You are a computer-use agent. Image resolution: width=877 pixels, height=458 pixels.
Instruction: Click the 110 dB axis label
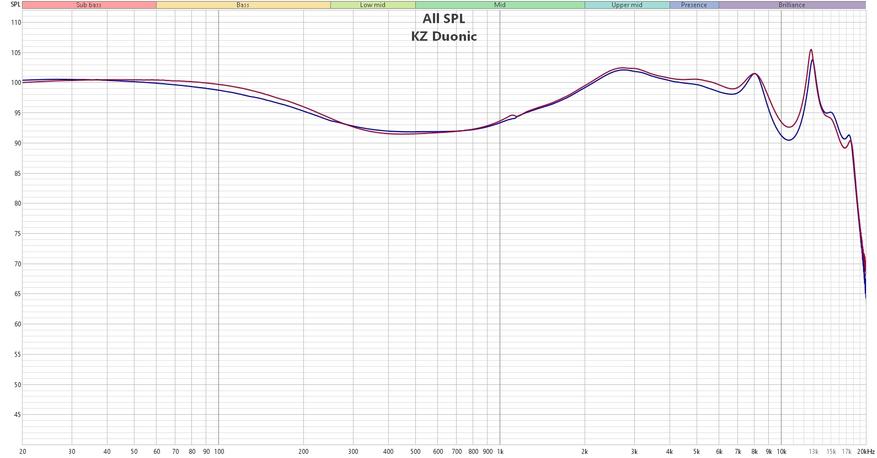16,23
